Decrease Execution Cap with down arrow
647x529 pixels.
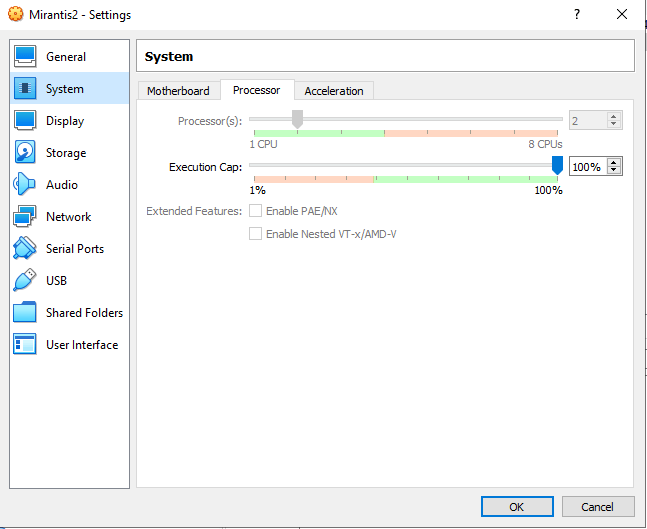click(x=614, y=171)
